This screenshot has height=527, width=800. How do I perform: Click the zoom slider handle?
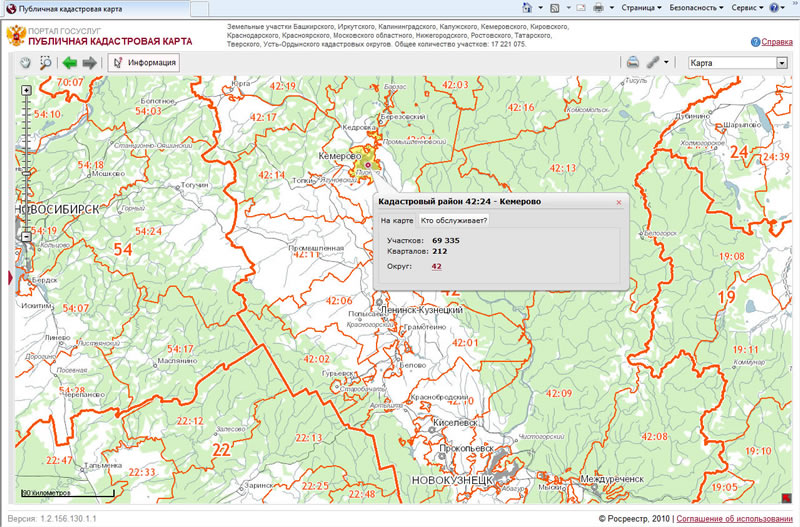coord(26,174)
